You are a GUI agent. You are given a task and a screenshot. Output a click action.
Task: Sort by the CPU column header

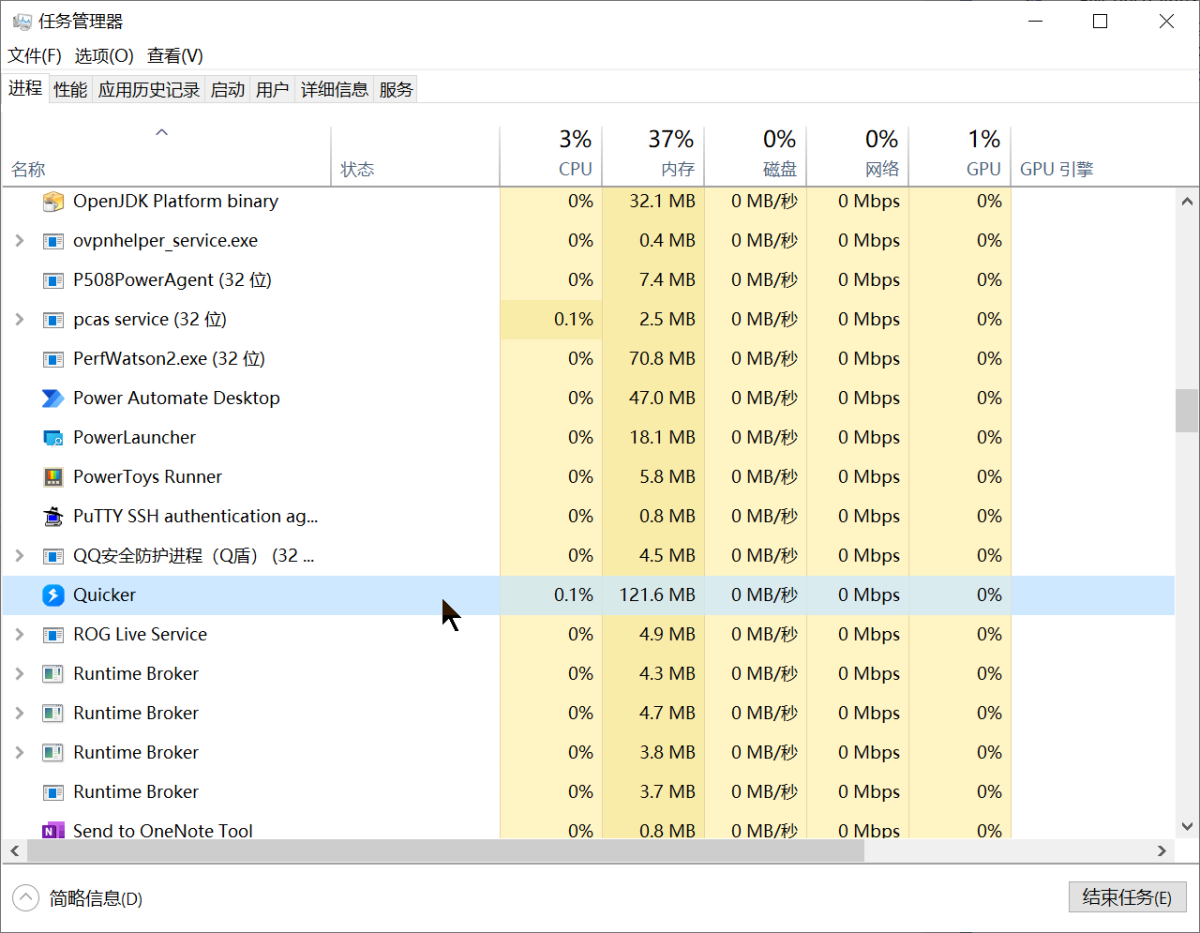[x=551, y=155]
